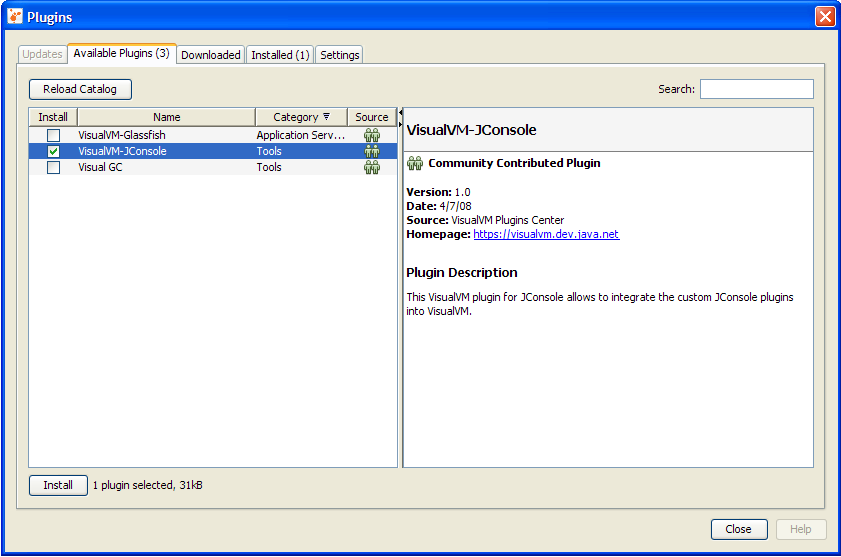Uncheck the VisualVM-JConsole install checkbox
This screenshot has width=841, height=557.
(53, 151)
